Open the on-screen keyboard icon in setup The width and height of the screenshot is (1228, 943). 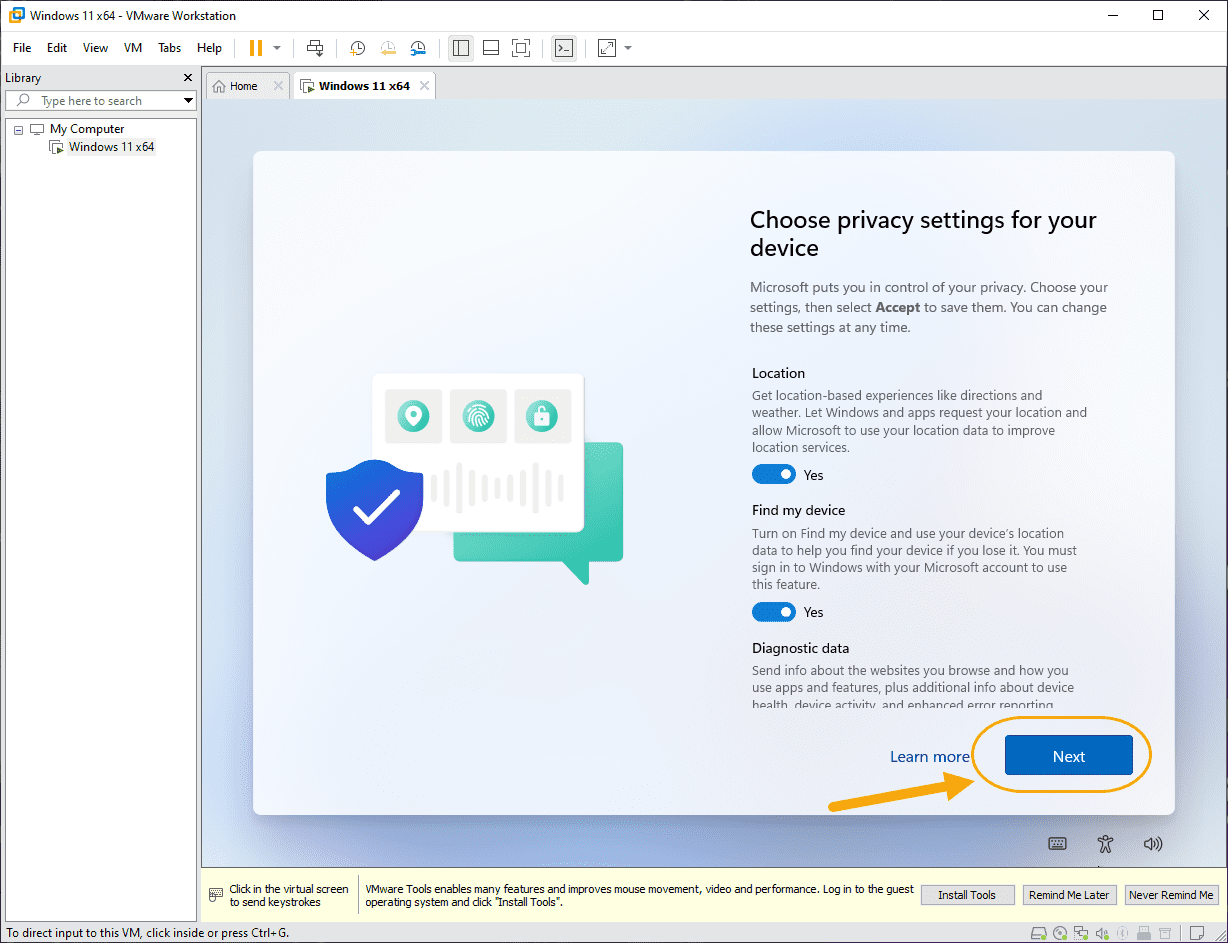tap(1057, 843)
